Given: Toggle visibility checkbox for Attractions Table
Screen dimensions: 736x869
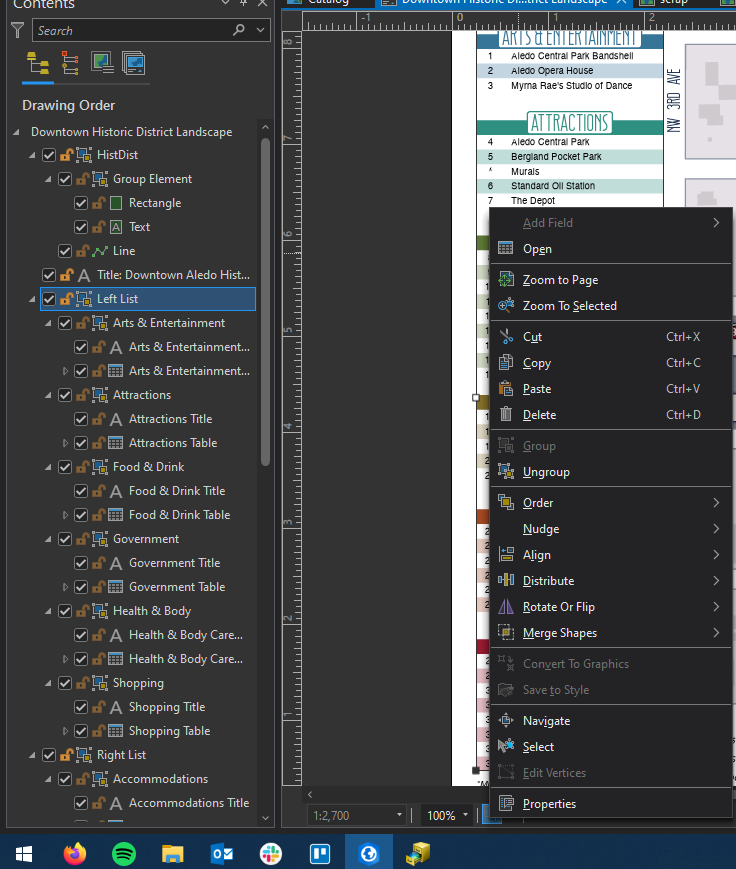Looking at the screenshot, I should pyautogui.click(x=81, y=443).
